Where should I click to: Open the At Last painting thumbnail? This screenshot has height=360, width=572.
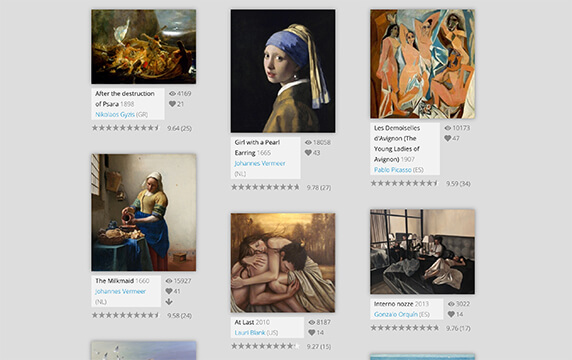click(283, 263)
